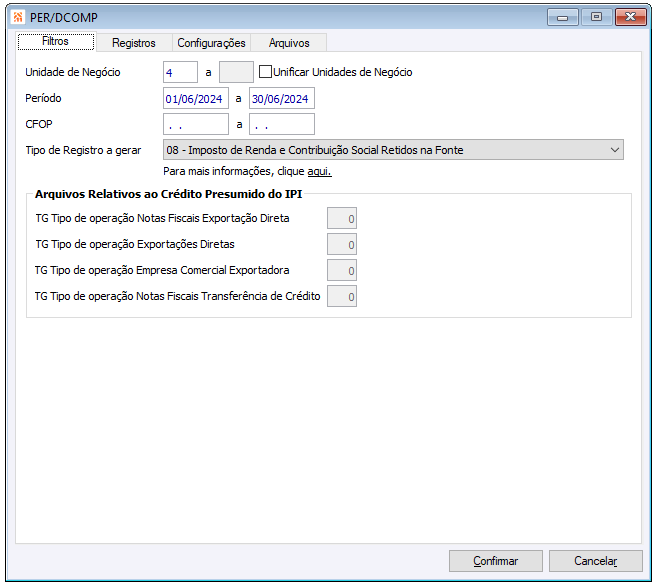The image size is (656, 584).
Task: Click the Unidade de Negócio end field
Action: click(236, 72)
